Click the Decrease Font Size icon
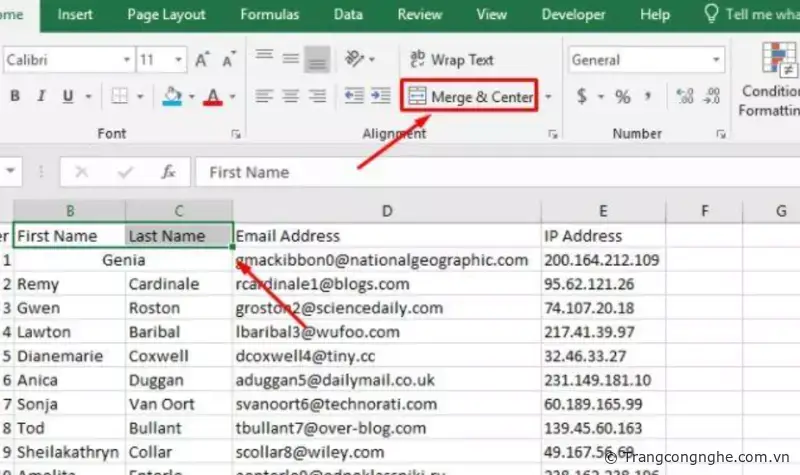This screenshot has width=800, height=475. tap(228, 60)
